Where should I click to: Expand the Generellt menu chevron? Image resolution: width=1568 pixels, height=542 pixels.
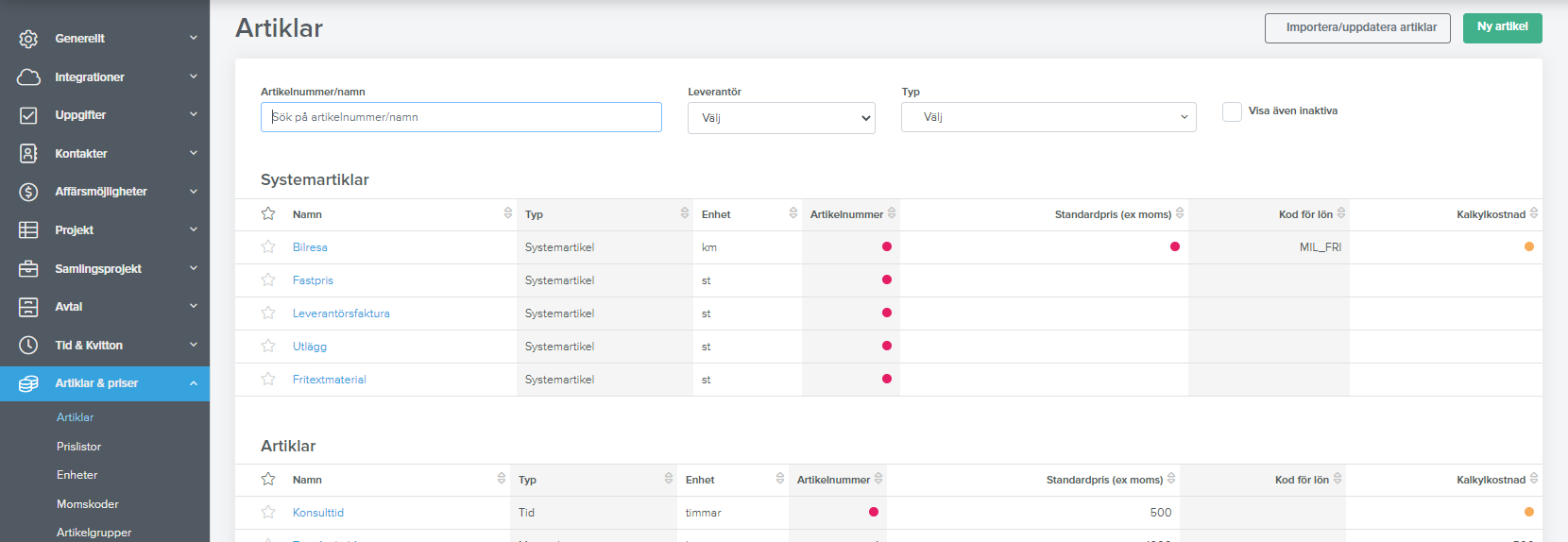pos(194,38)
